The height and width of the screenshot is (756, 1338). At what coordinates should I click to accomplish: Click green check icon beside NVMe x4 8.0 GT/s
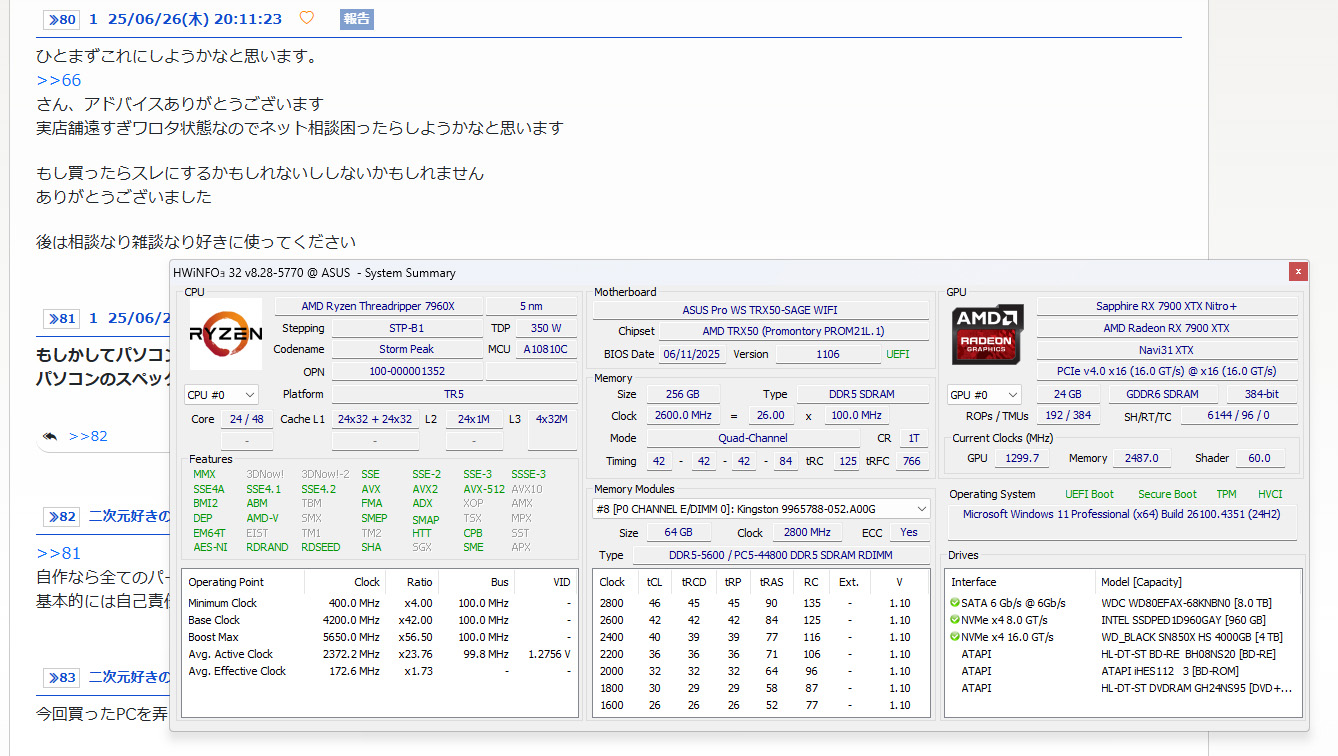point(954,620)
